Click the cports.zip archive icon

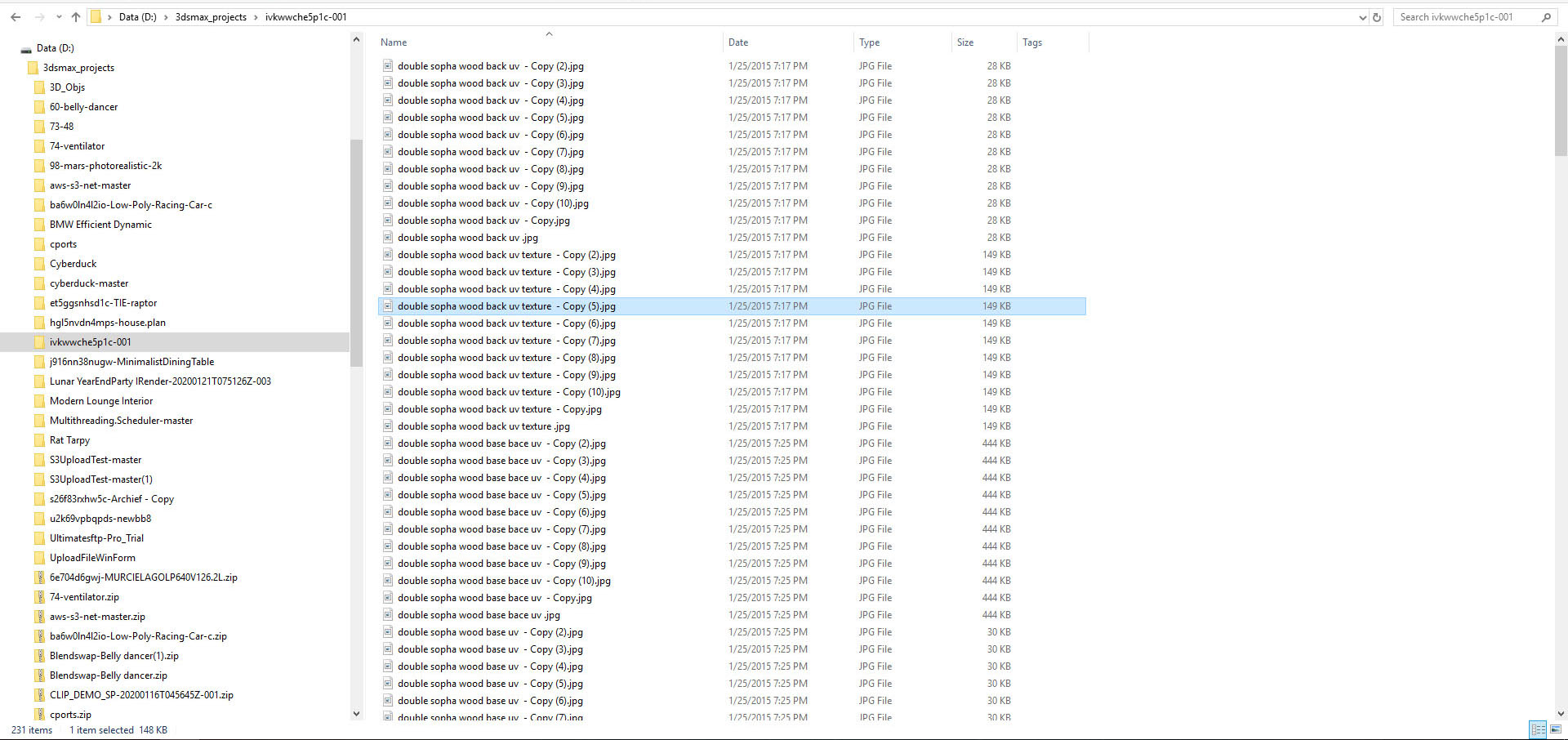39,715
